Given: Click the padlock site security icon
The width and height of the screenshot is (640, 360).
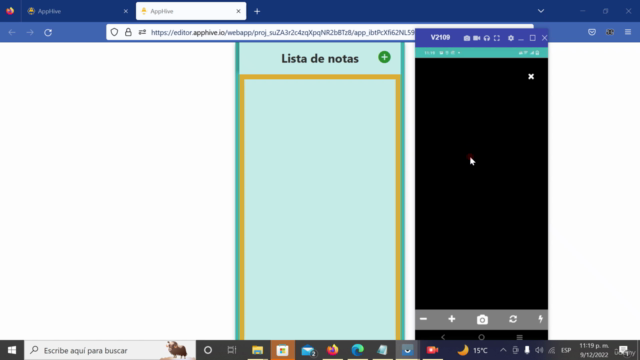Looking at the screenshot, I should (x=128, y=32).
